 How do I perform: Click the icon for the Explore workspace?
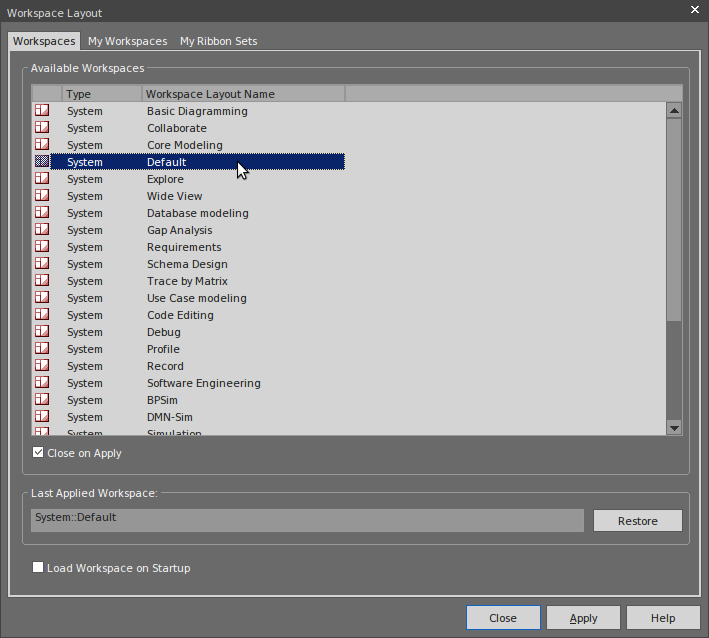42,179
